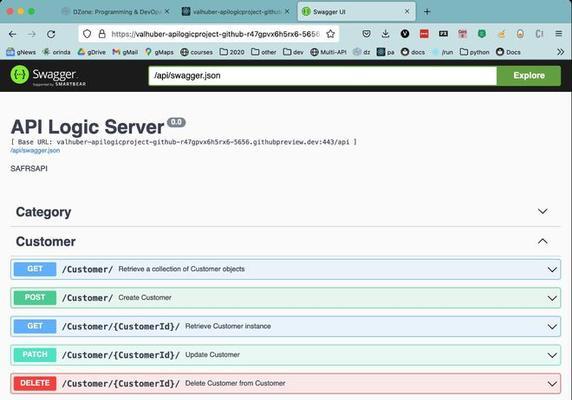
Task: Click the SAFRSAPI description text
Action: (29, 168)
